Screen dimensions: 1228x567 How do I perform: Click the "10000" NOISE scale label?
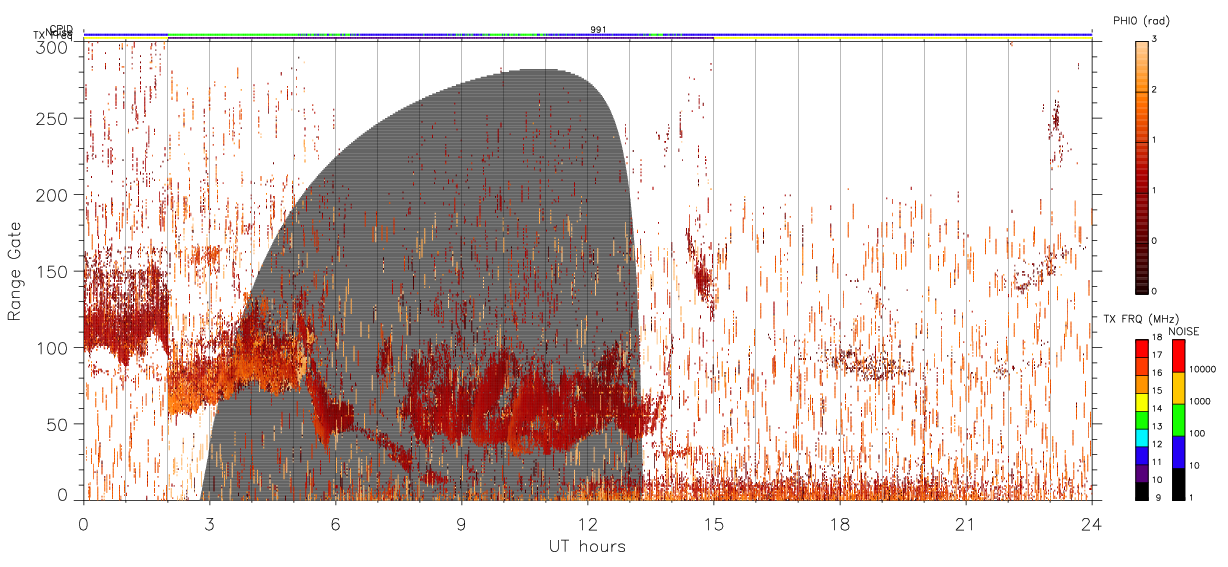point(1201,369)
